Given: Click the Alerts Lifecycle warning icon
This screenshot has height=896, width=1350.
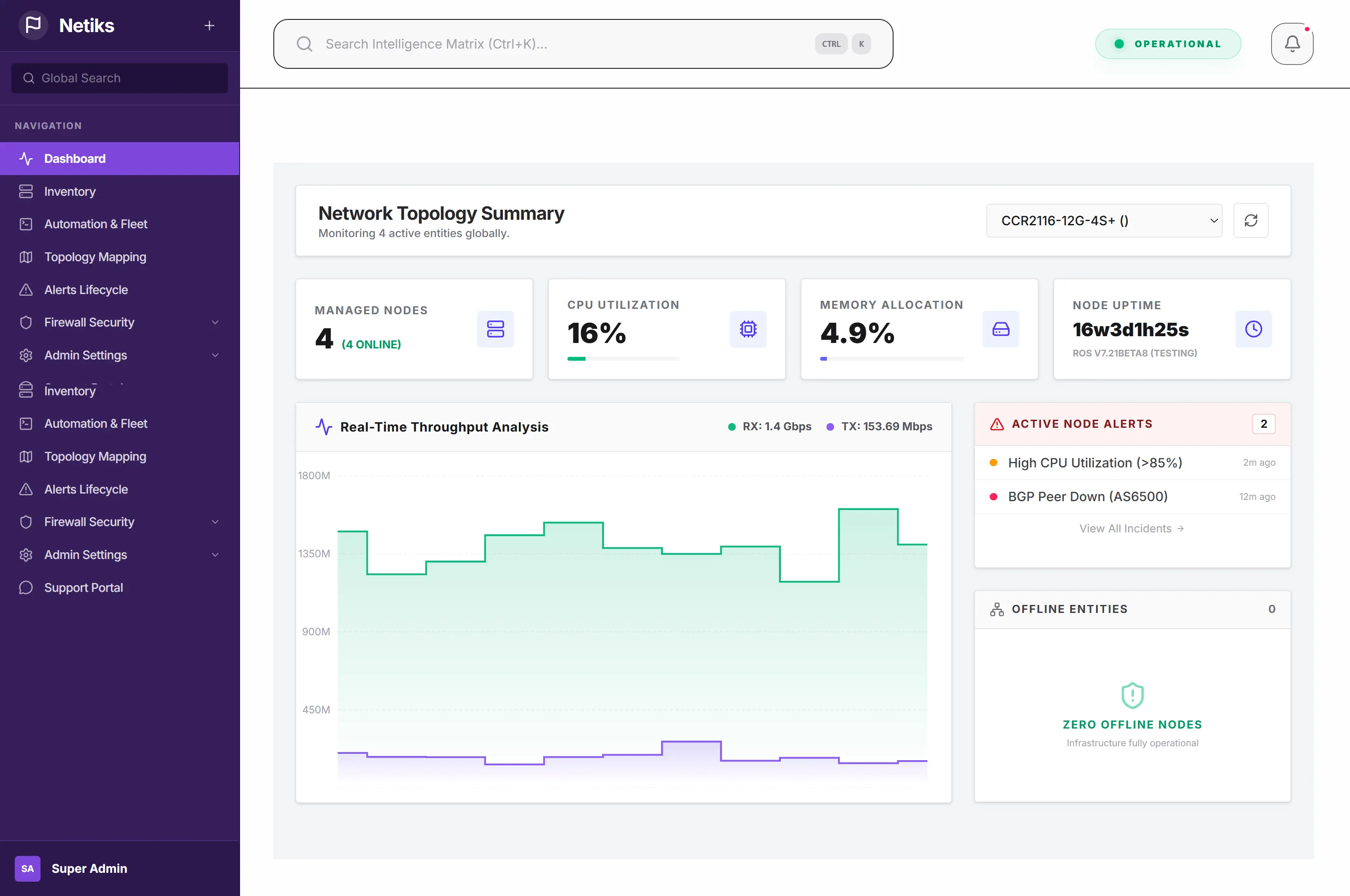Looking at the screenshot, I should click(x=26, y=290).
